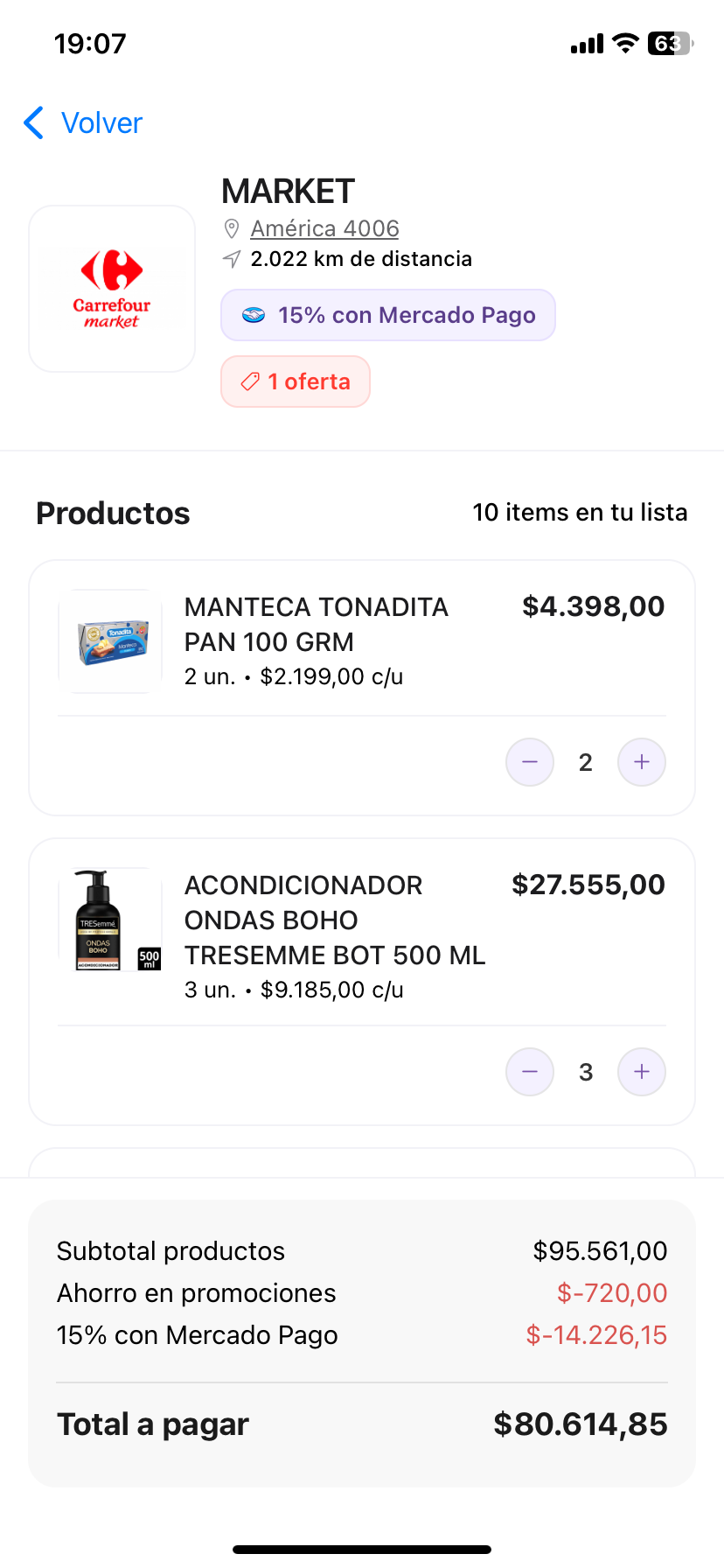
Task: Open the América 4006 address link
Action: (324, 229)
